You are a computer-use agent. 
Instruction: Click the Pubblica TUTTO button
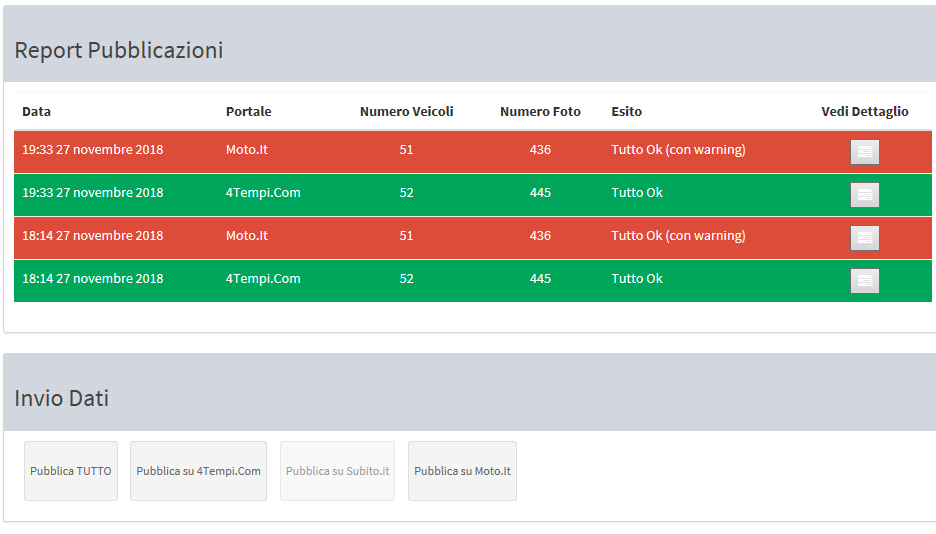click(x=71, y=471)
